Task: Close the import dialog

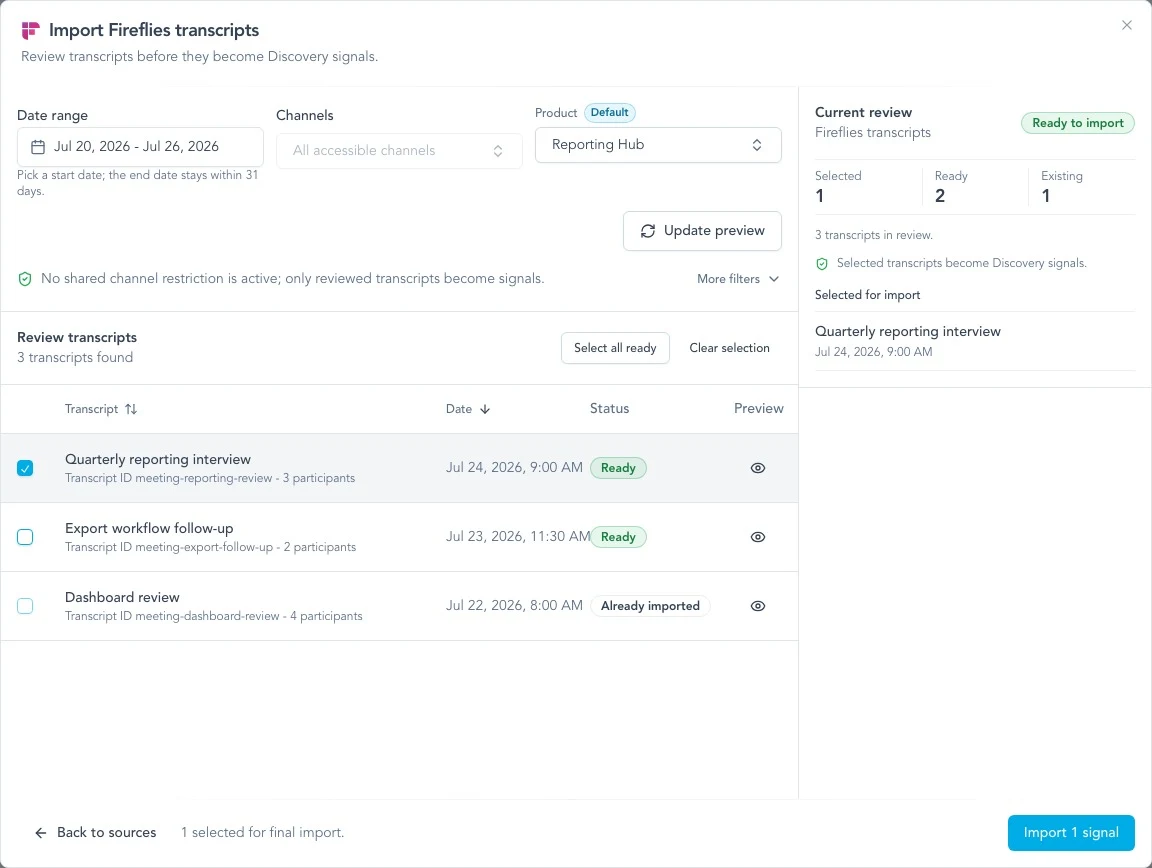Action: tap(1126, 25)
